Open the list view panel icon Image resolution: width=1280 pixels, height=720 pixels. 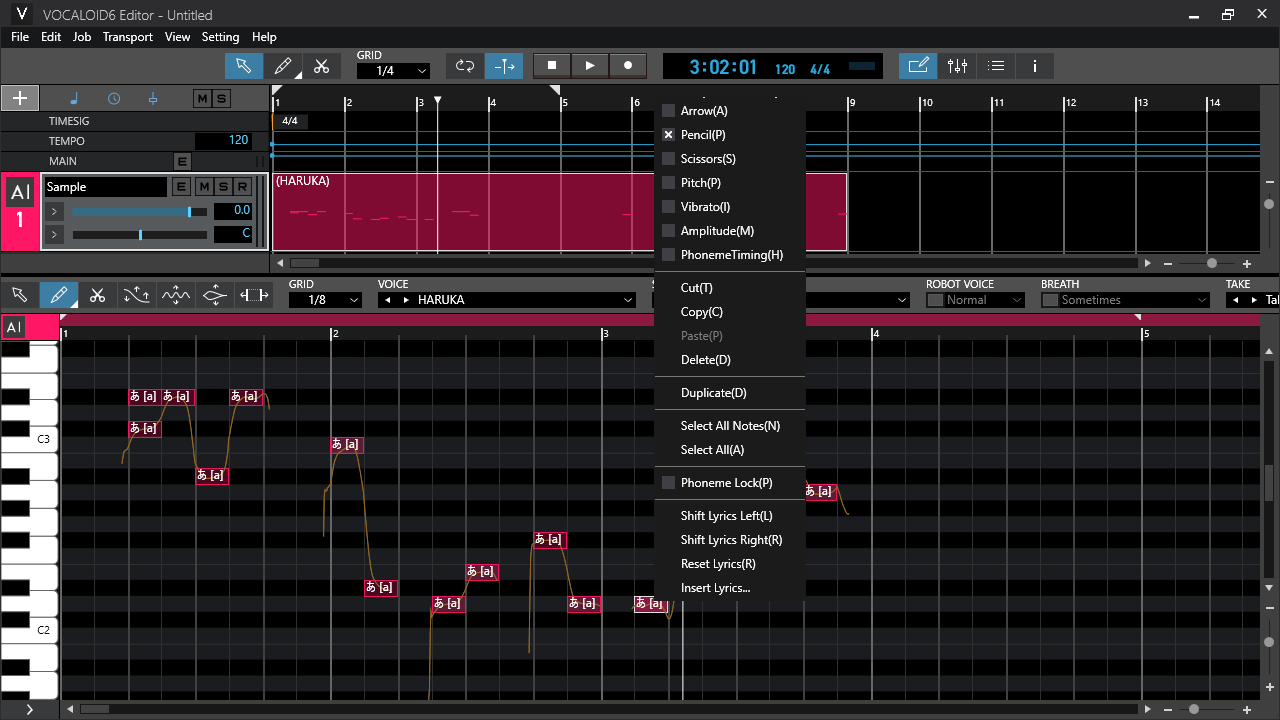pos(996,66)
